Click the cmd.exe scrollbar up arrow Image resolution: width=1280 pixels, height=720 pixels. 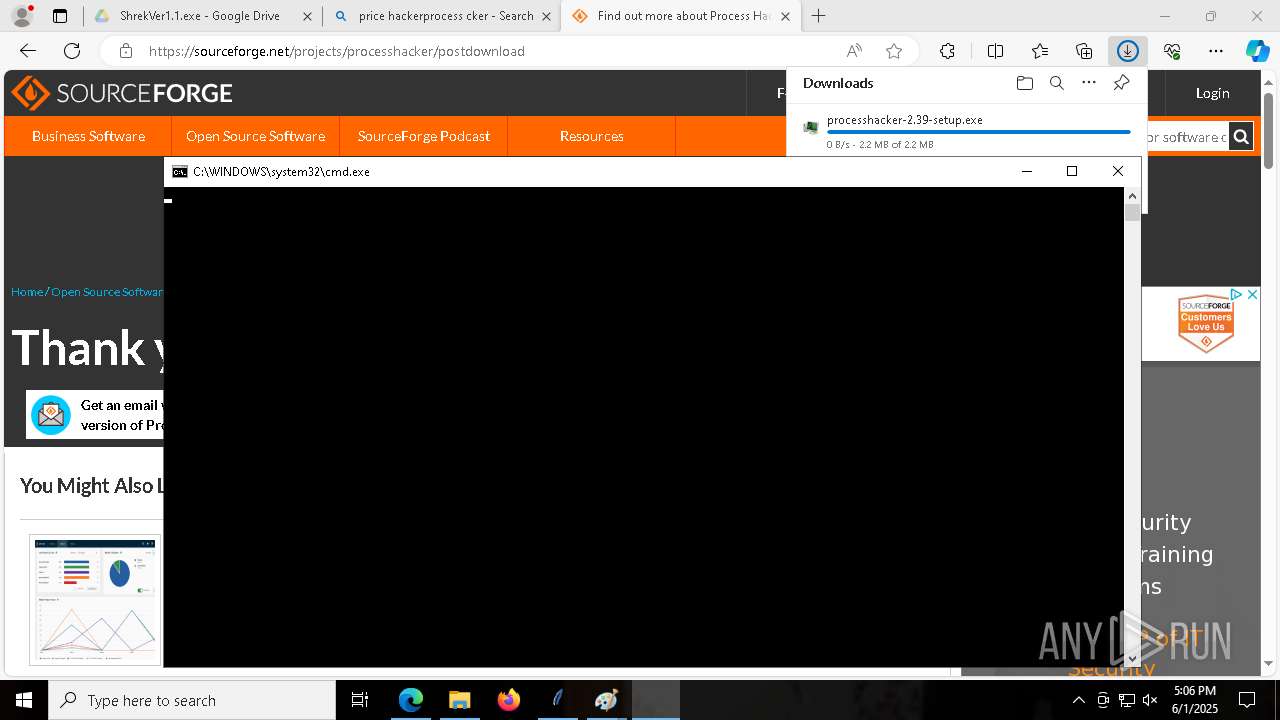[1132, 196]
